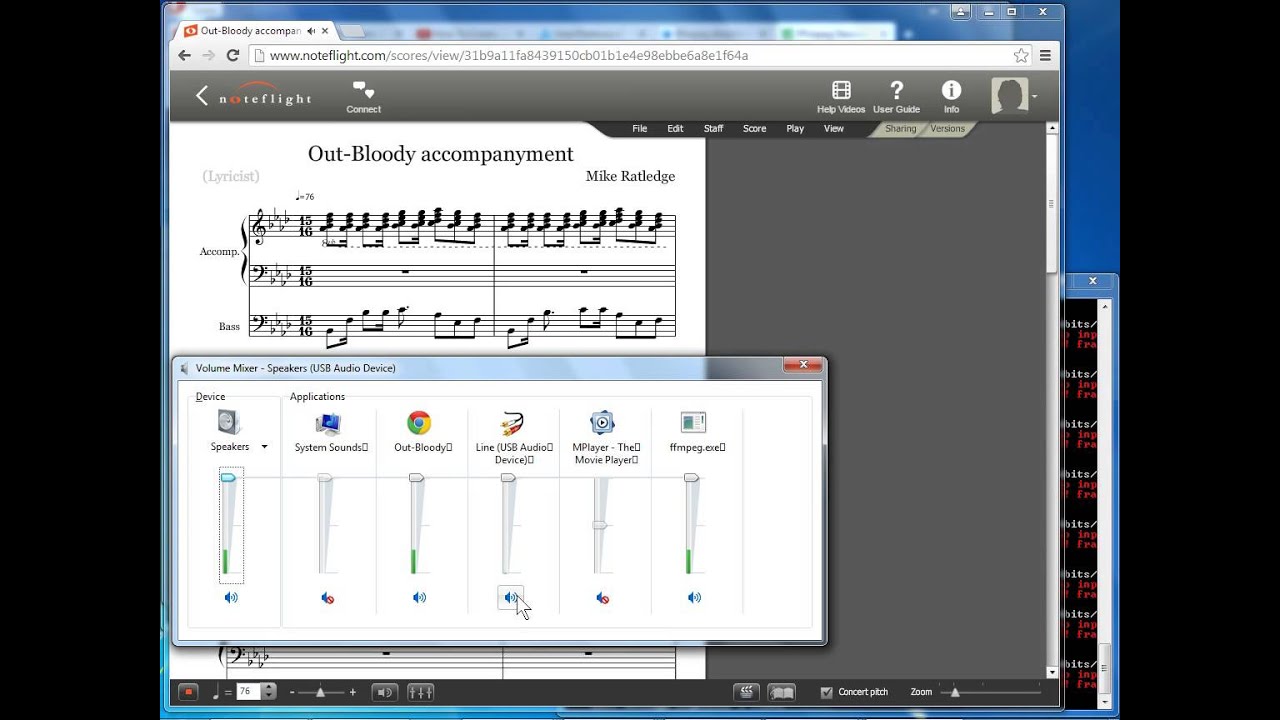Open the View menu
The image size is (1280, 720).
click(833, 129)
